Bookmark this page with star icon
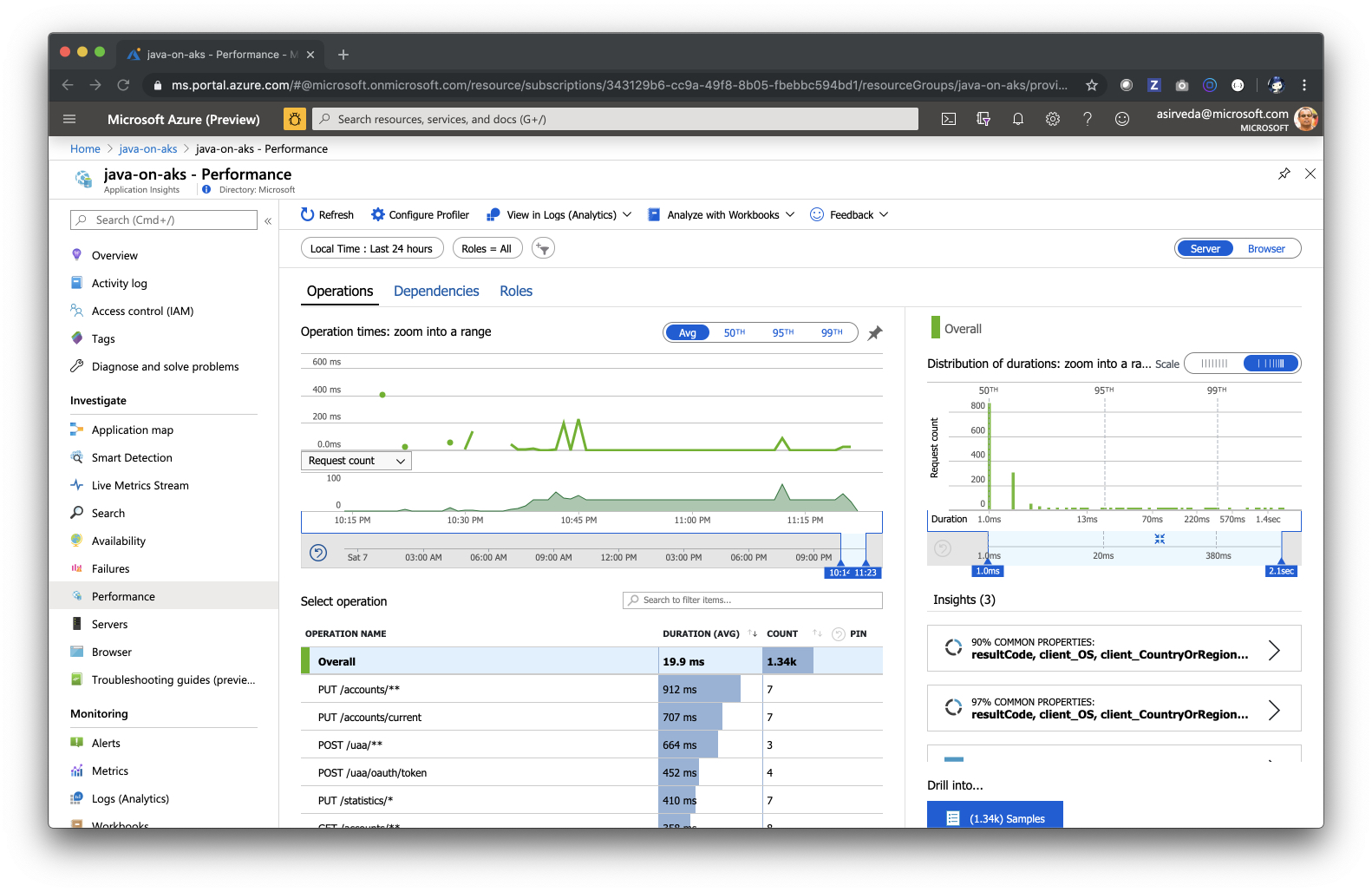 pyautogui.click(x=1092, y=85)
